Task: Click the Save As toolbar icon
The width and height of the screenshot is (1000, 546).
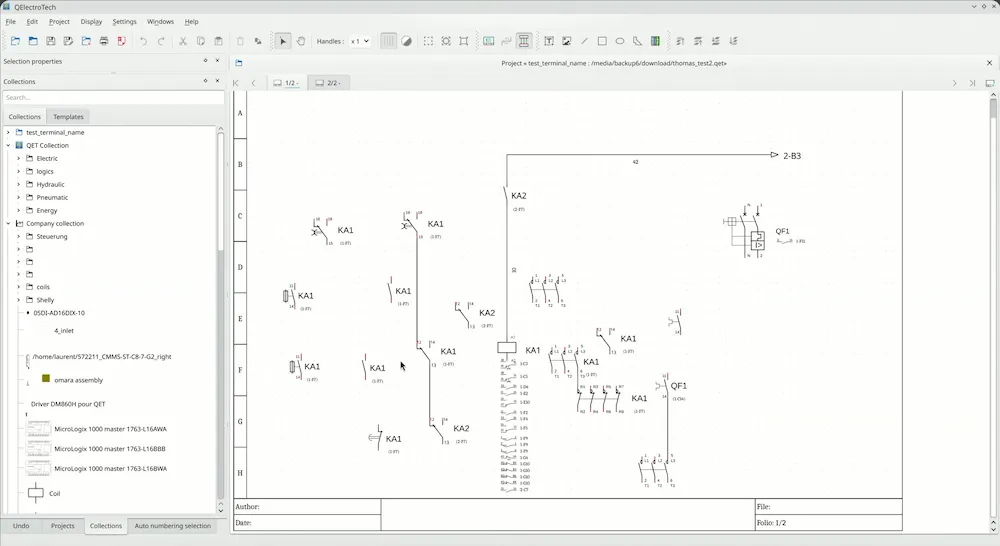Action: (x=68, y=41)
